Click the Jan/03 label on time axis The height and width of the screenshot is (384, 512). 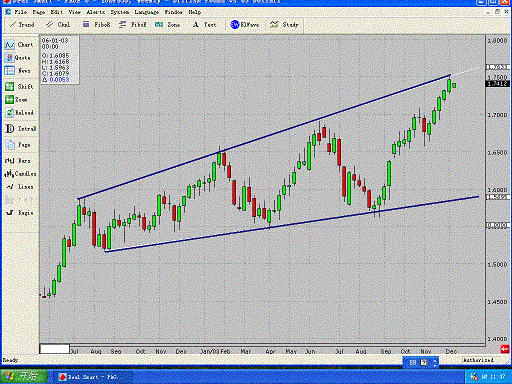[209, 351]
